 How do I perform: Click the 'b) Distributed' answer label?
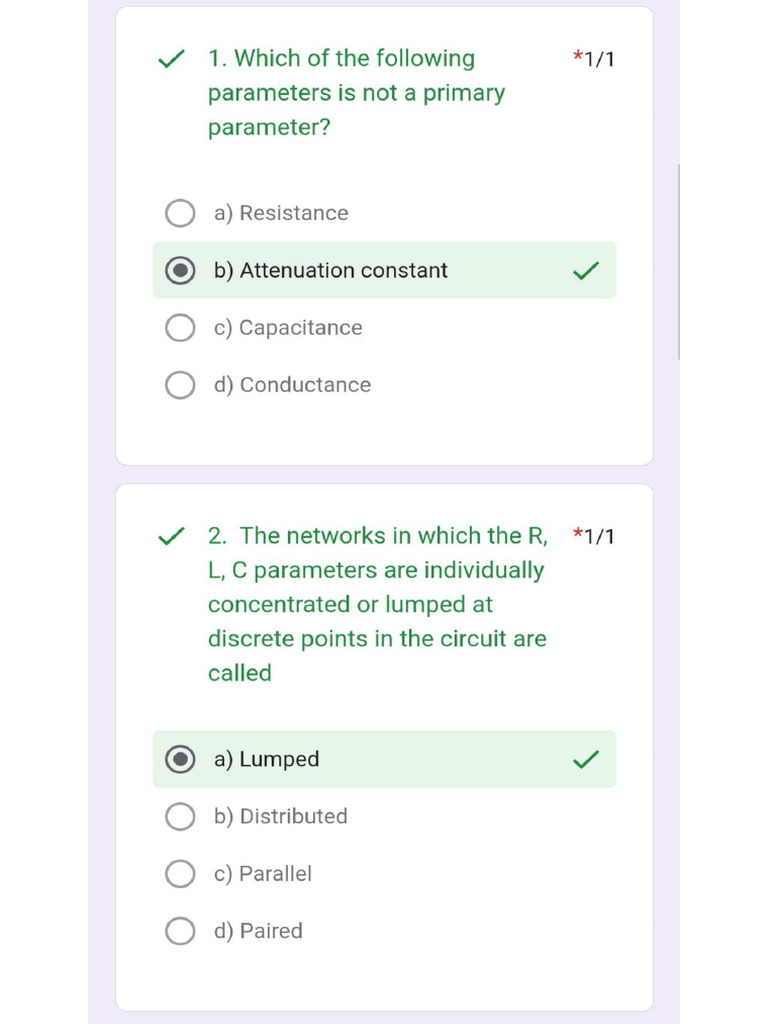click(280, 817)
